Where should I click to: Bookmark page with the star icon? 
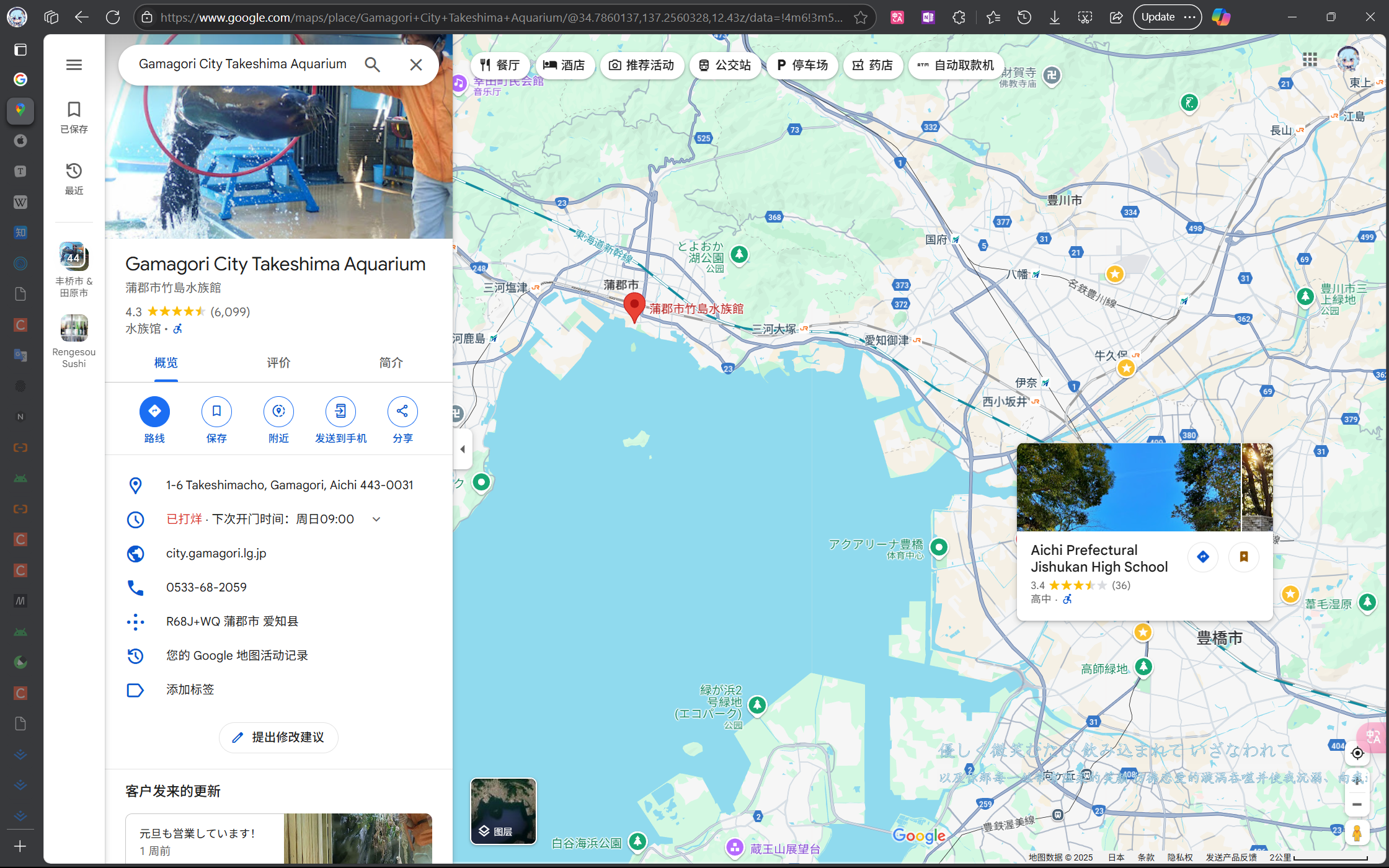point(861,17)
